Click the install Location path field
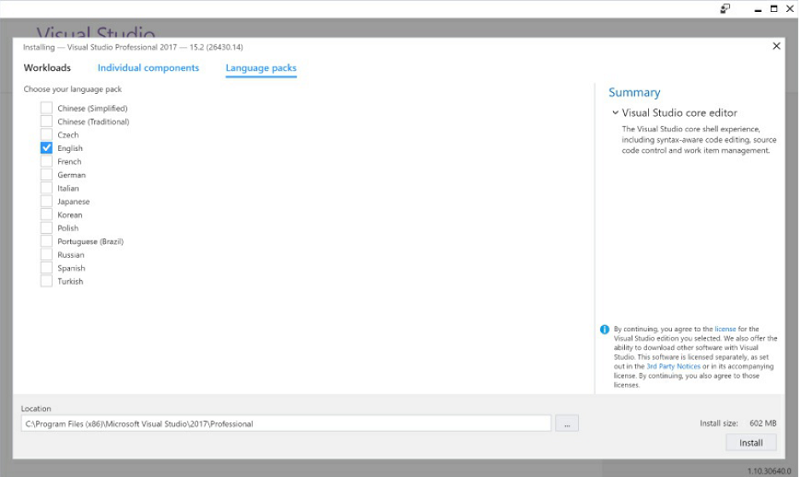The height and width of the screenshot is (477, 800). pos(286,423)
